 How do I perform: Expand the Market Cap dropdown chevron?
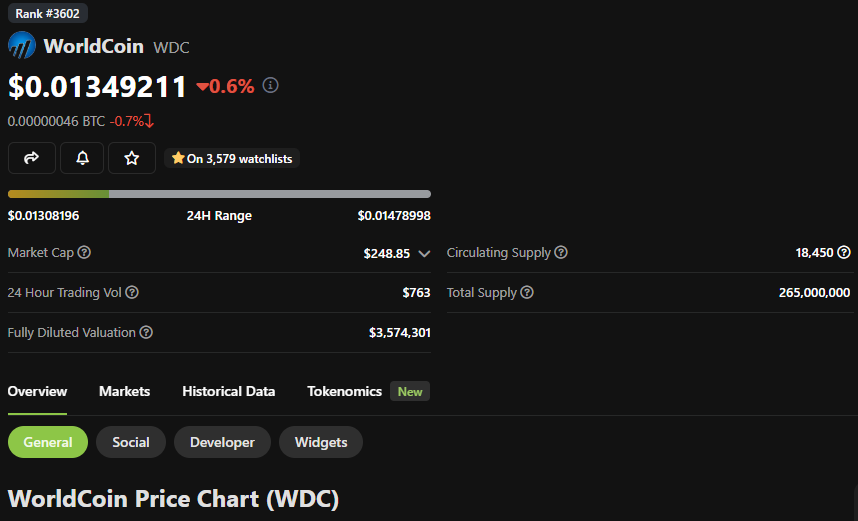point(424,254)
